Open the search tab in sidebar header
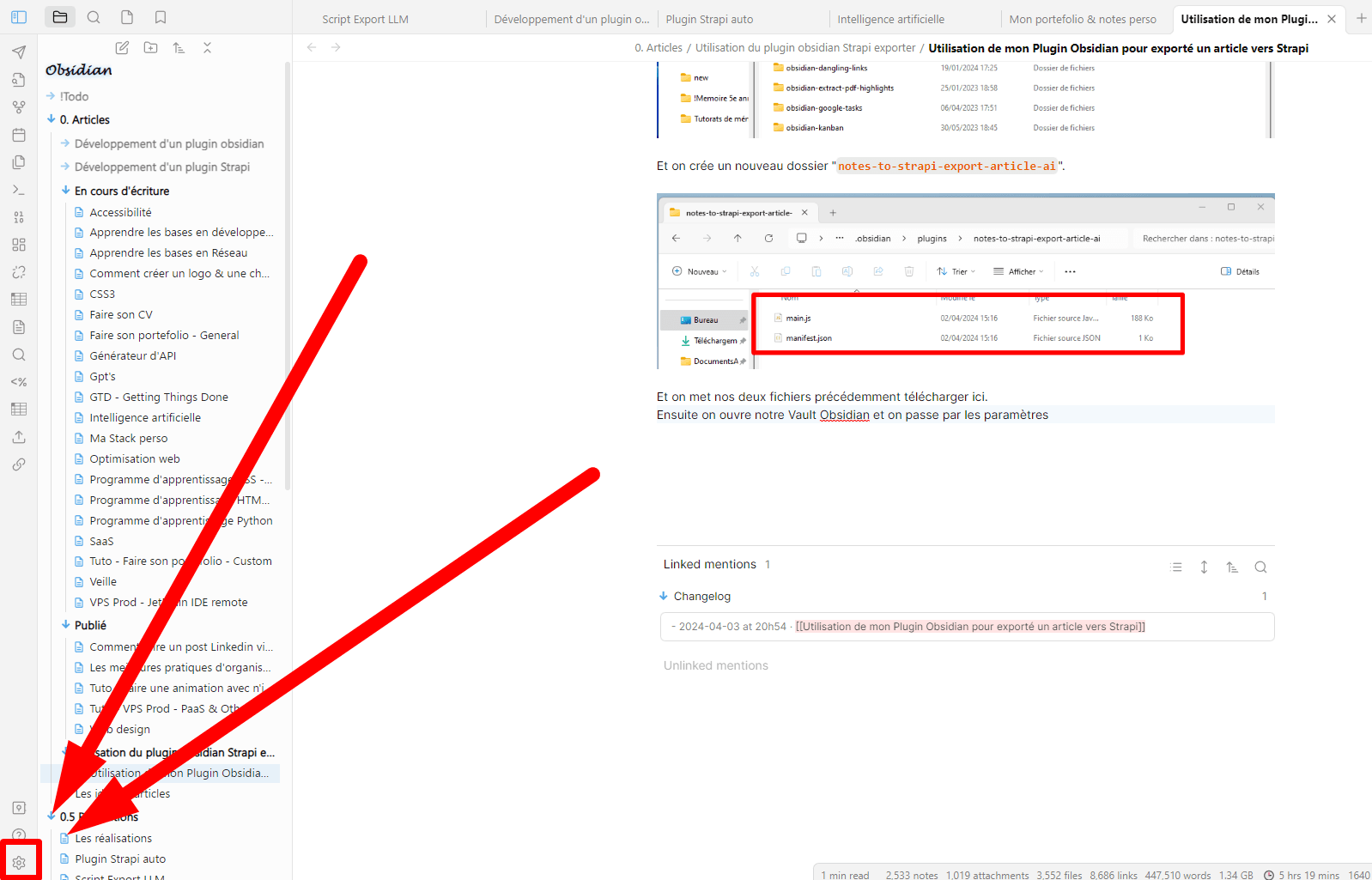The image size is (1372, 880). click(x=94, y=17)
